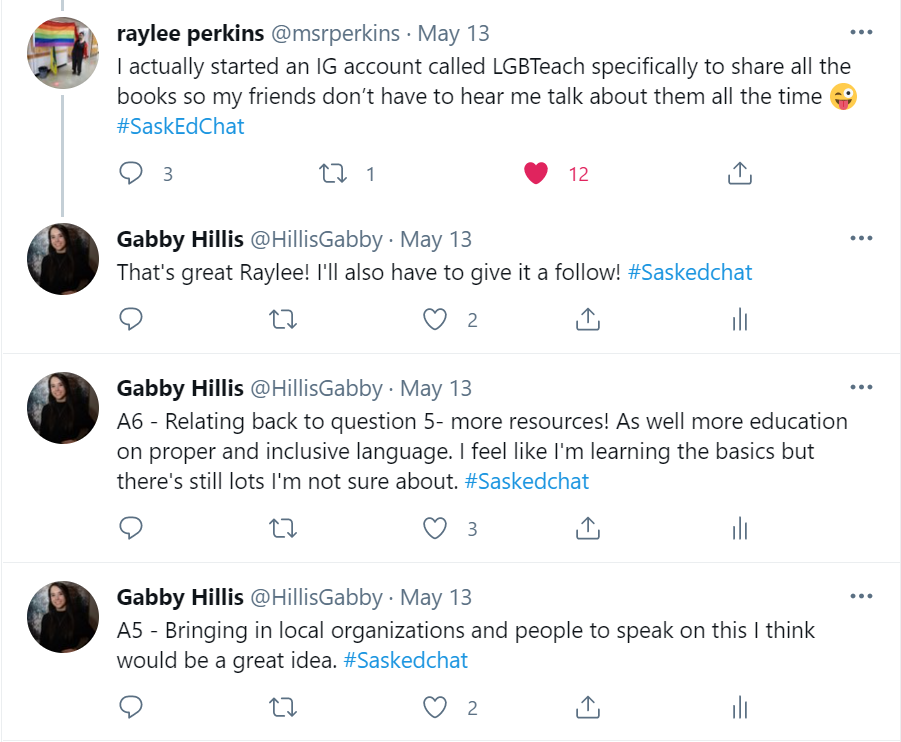Viewport: 901px width, 742px height.
Task: Retweet the A5 local organizations tweet
Action: [283, 708]
